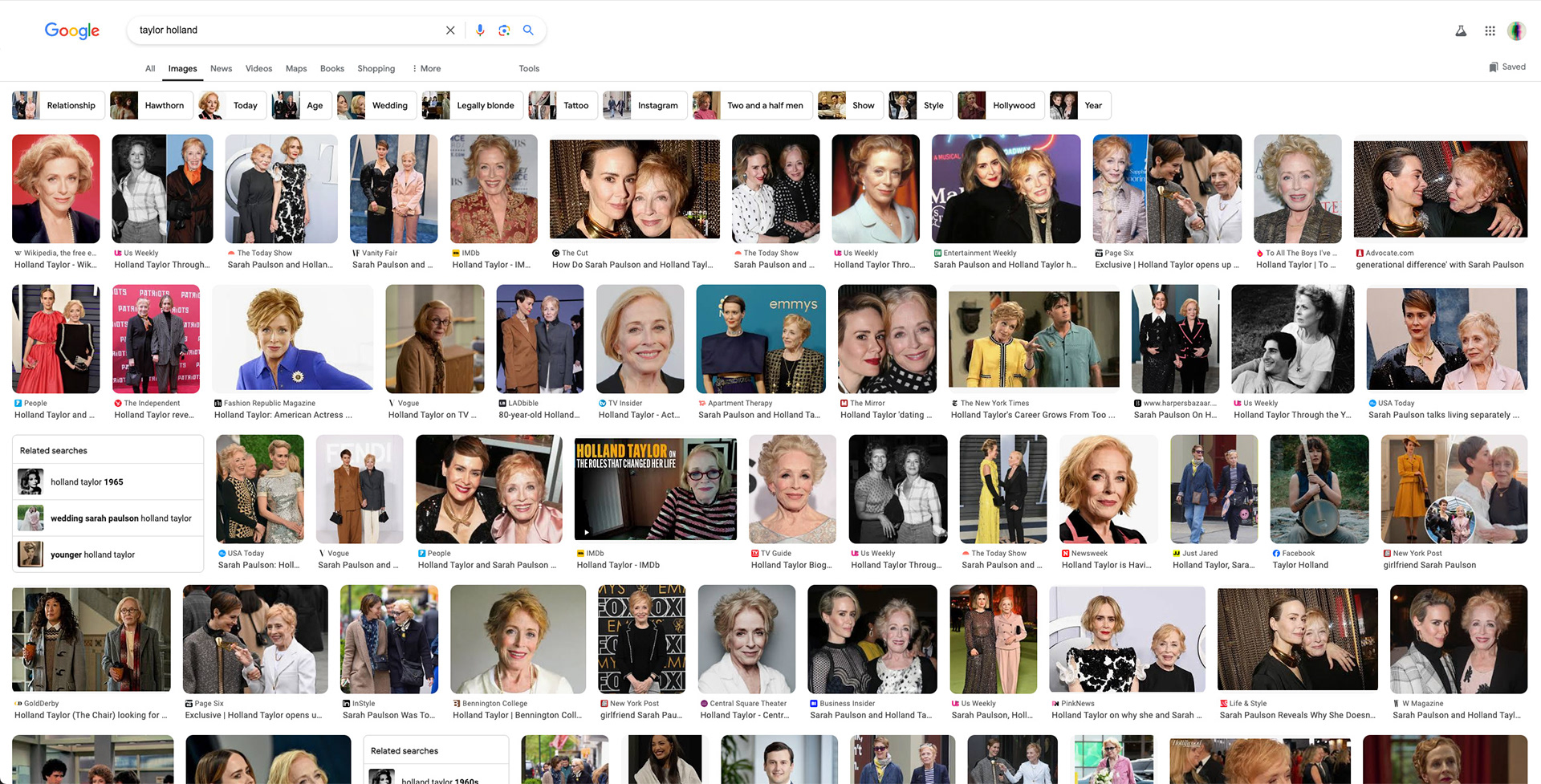Open the Bennington College image result
This screenshot has width=1541, height=784.
pyautogui.click(x=518, y=639)
